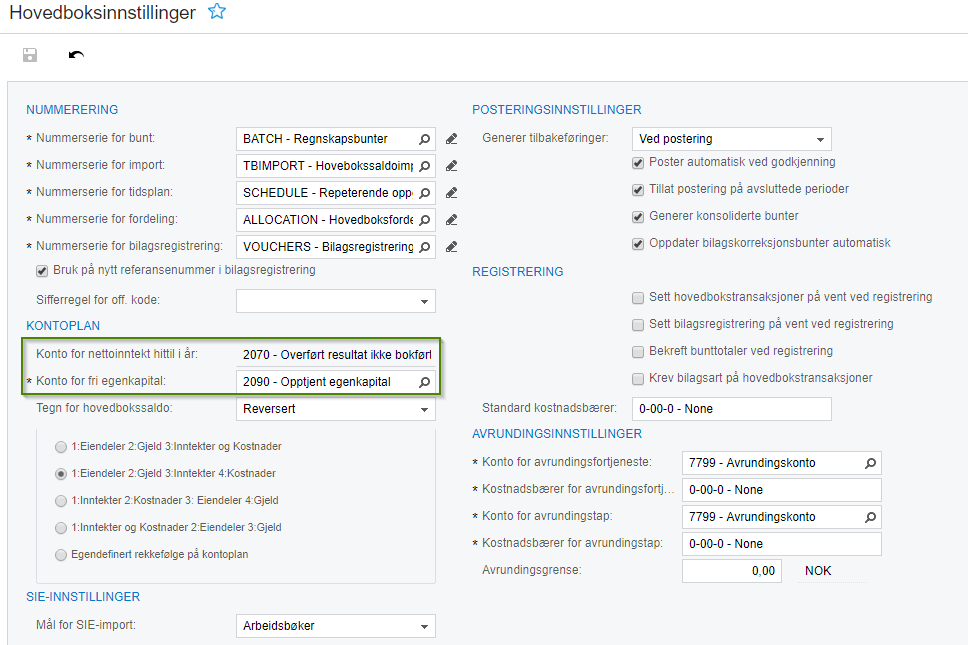Check Krev bilagsart på hovedbokstransaksjoner

pyautogui.click(x=638, y=378)
